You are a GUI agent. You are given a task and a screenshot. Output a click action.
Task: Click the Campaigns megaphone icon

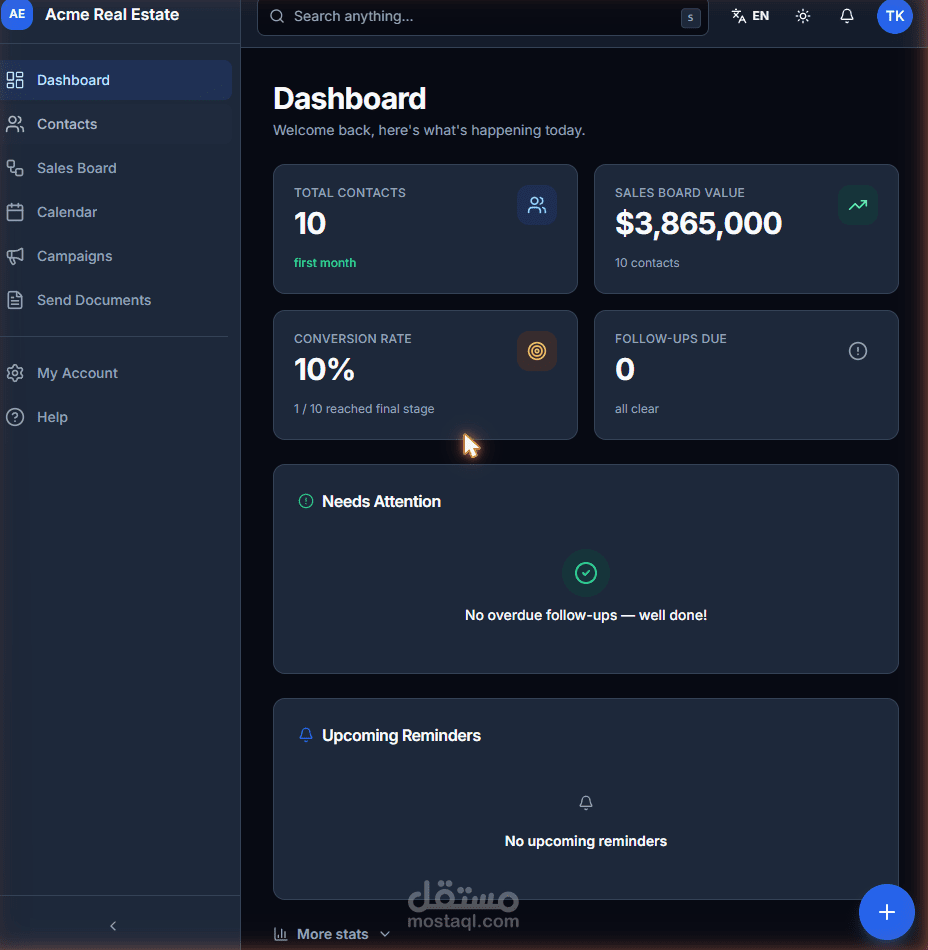pyautogui.click(x=15, y=256)
